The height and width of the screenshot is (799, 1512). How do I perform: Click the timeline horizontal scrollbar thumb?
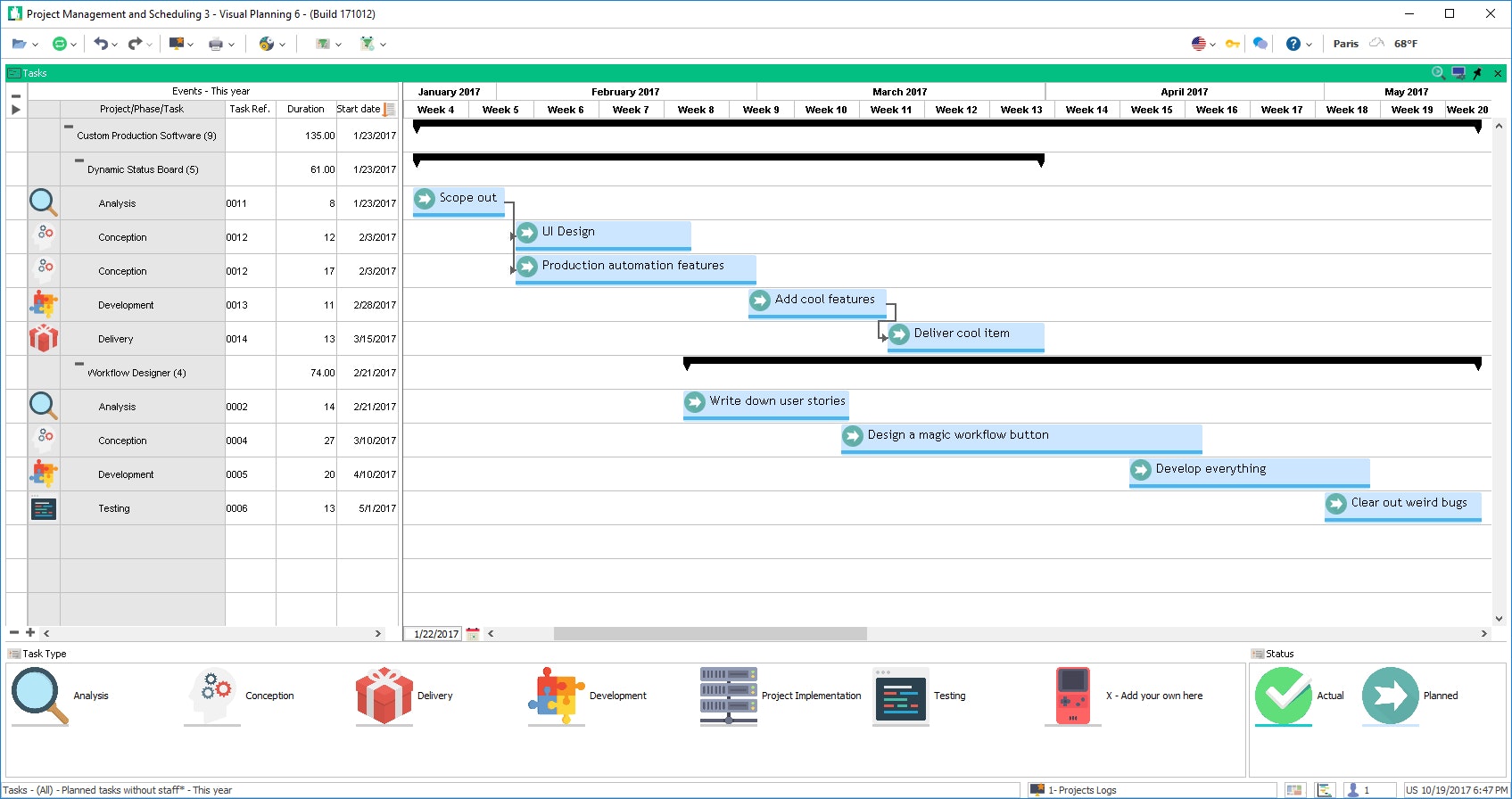(x=709, y=634)
